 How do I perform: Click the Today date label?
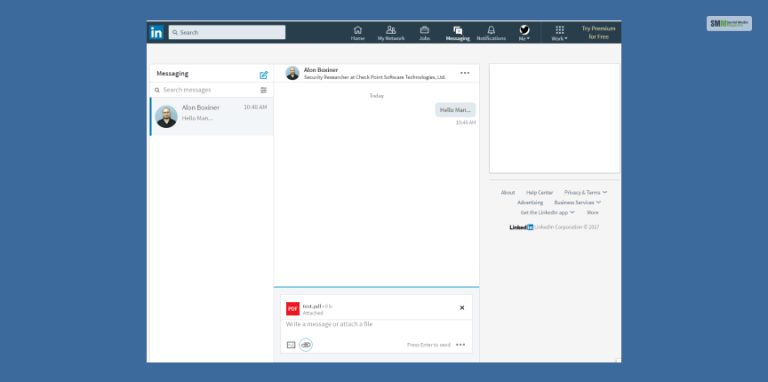pos(376,96)
